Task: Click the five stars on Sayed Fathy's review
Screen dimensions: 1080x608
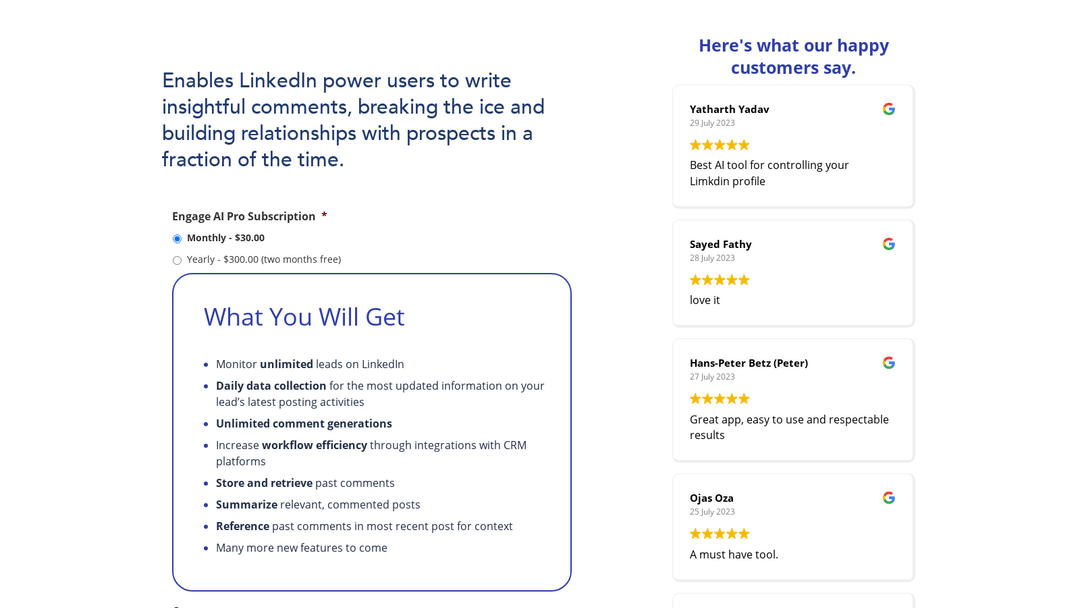Action: tap(719, 280)
